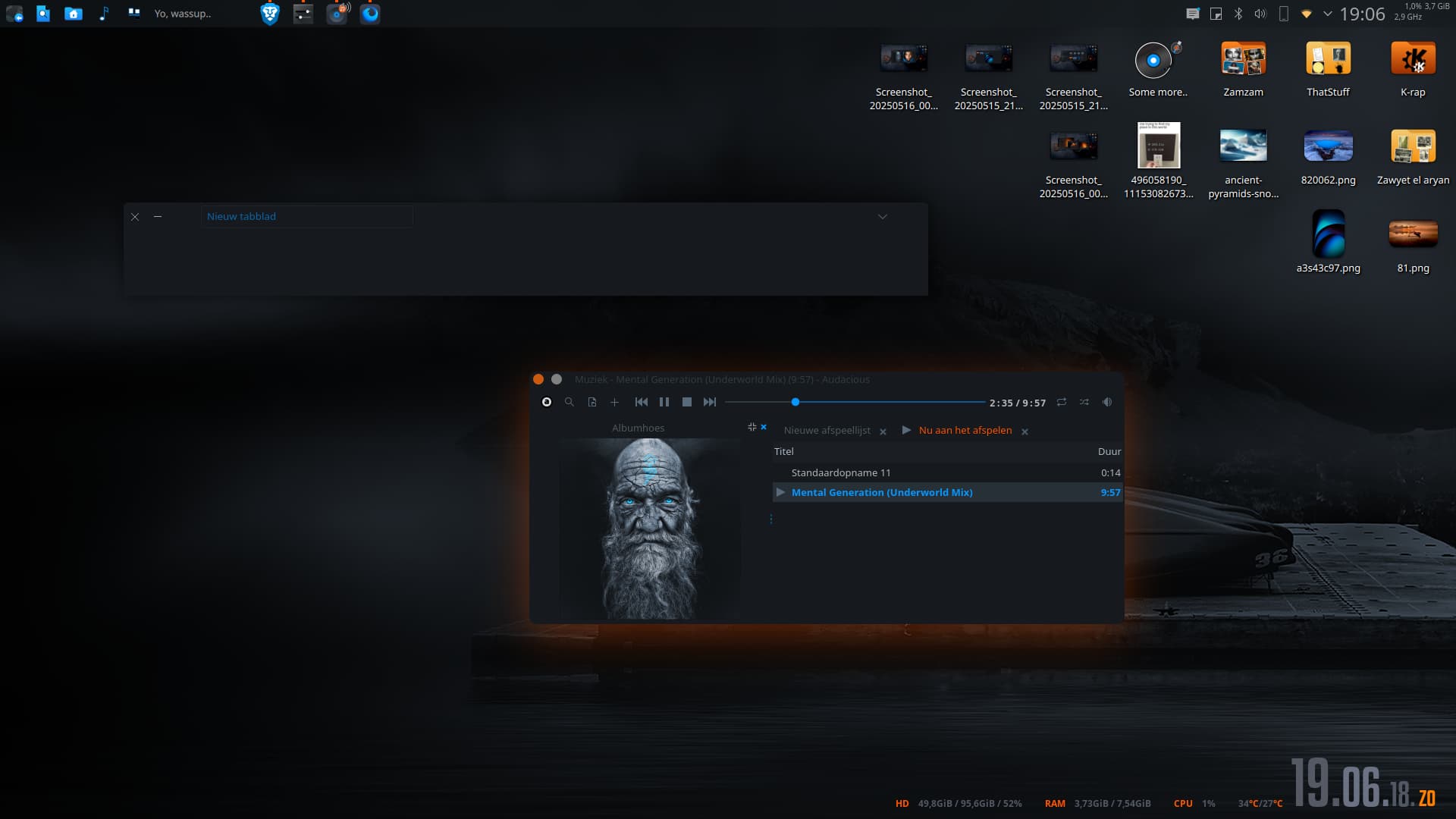Switch to Nieuwe afspeellijst tab
This screenshot has height=819, width=1456.
[827, 430]
